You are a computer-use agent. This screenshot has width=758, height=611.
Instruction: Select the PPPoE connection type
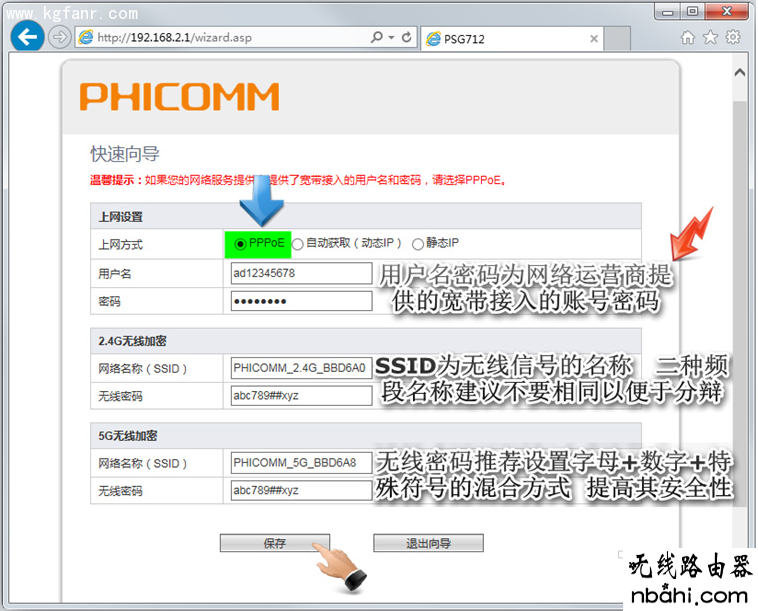coord(240,244)
